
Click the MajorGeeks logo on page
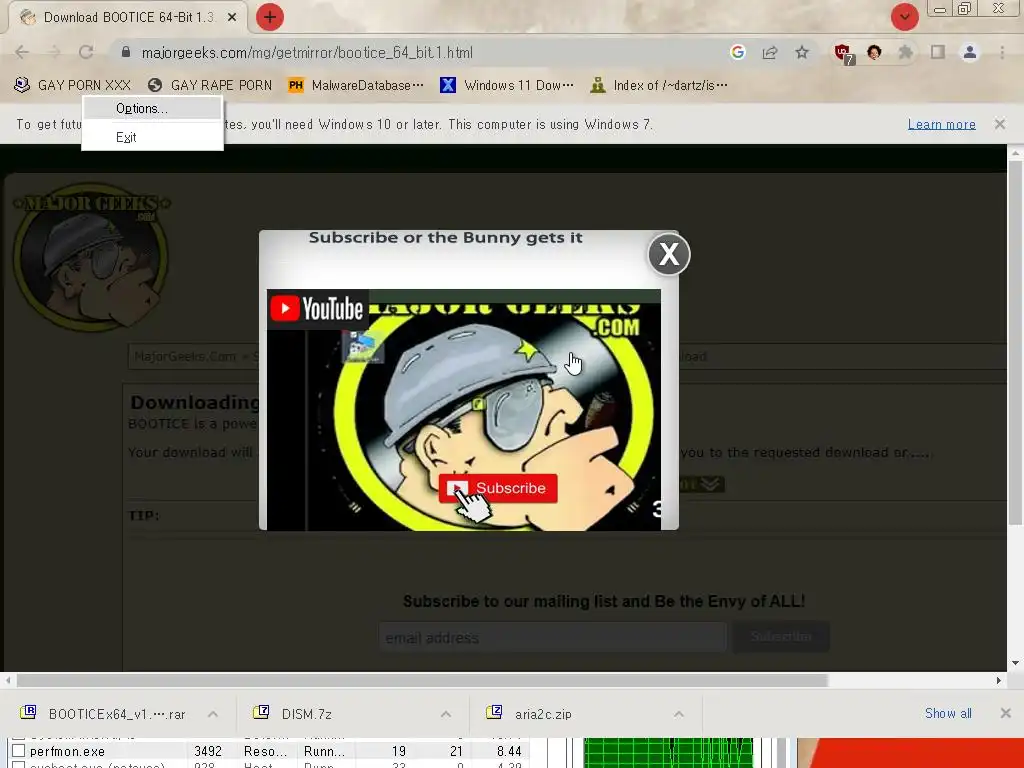91,256
